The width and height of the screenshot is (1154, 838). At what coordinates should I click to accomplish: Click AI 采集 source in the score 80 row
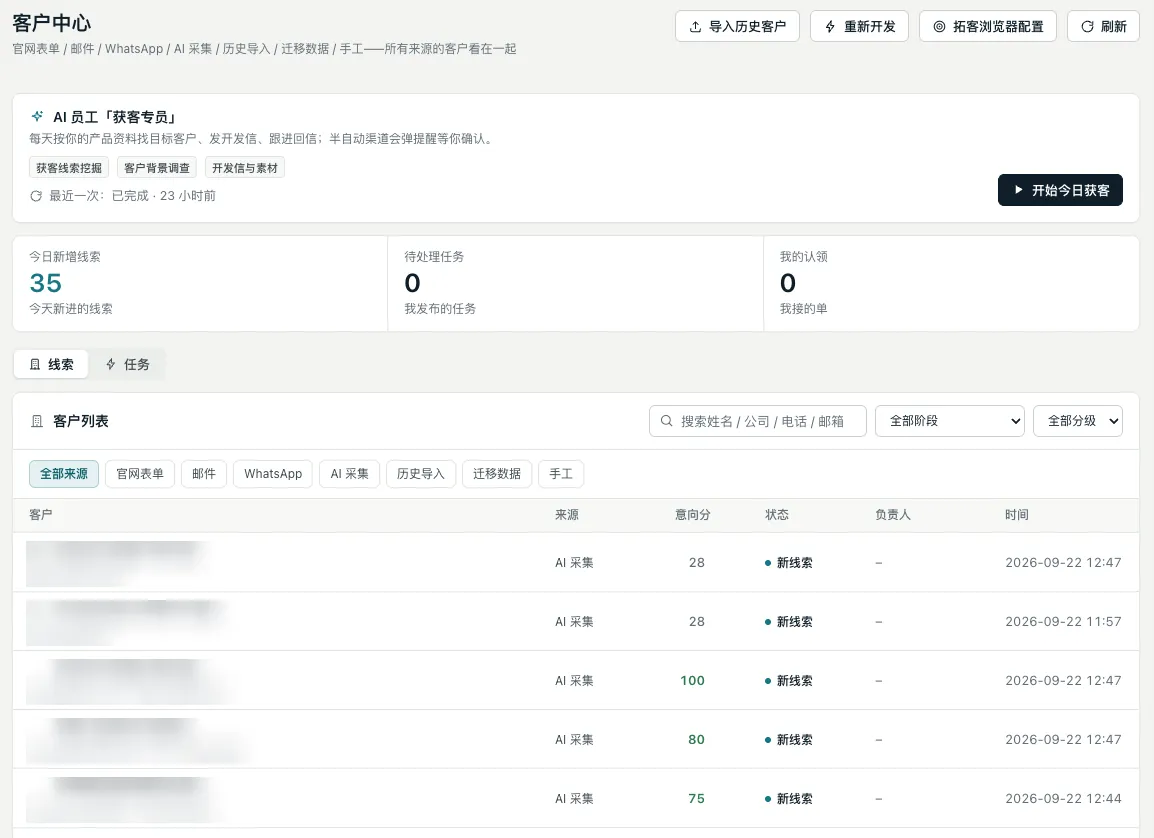[574, 739]
